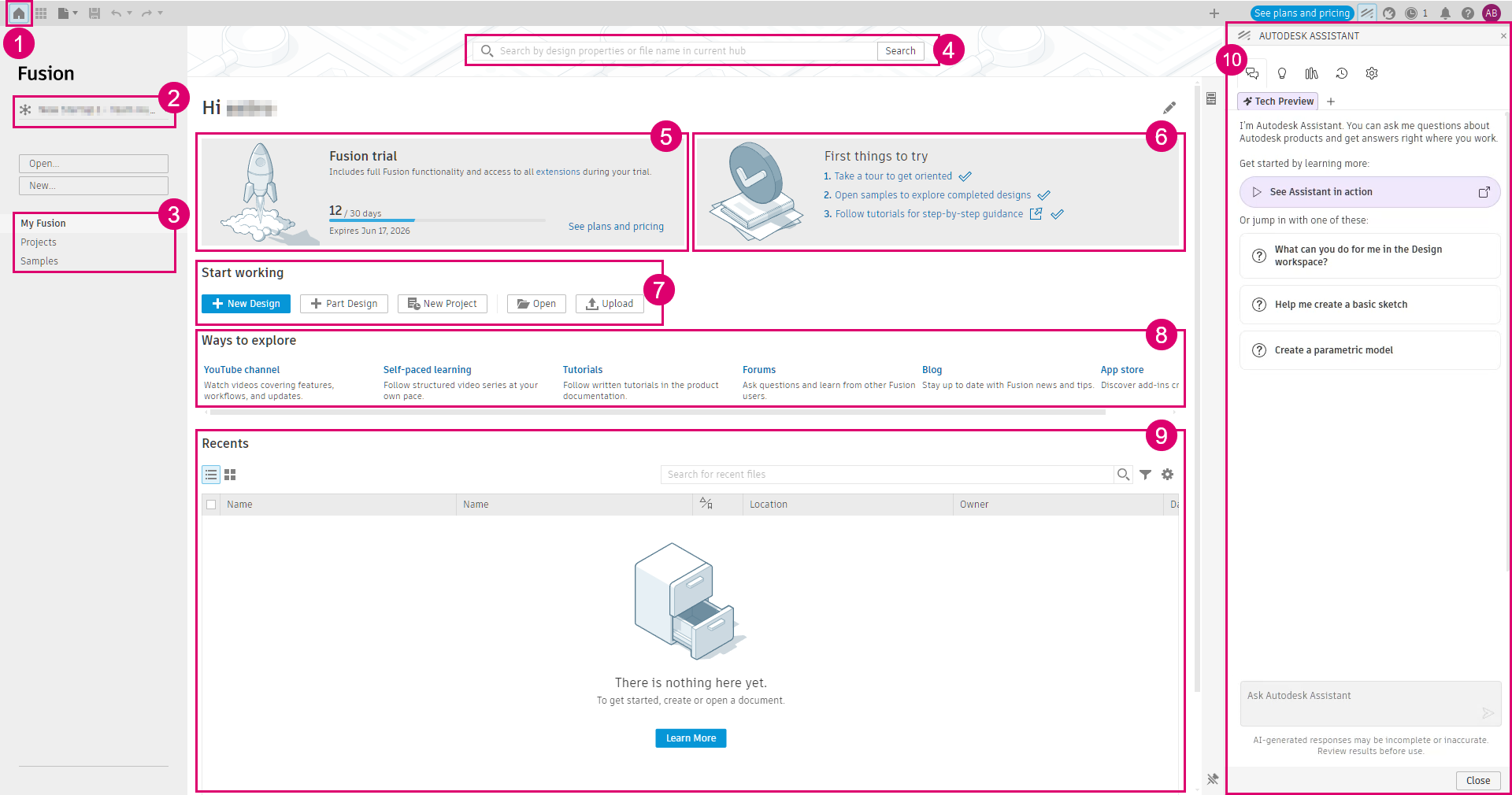
Task: Check the select-all checkbox in Recents table
Action: pos(211,505)
